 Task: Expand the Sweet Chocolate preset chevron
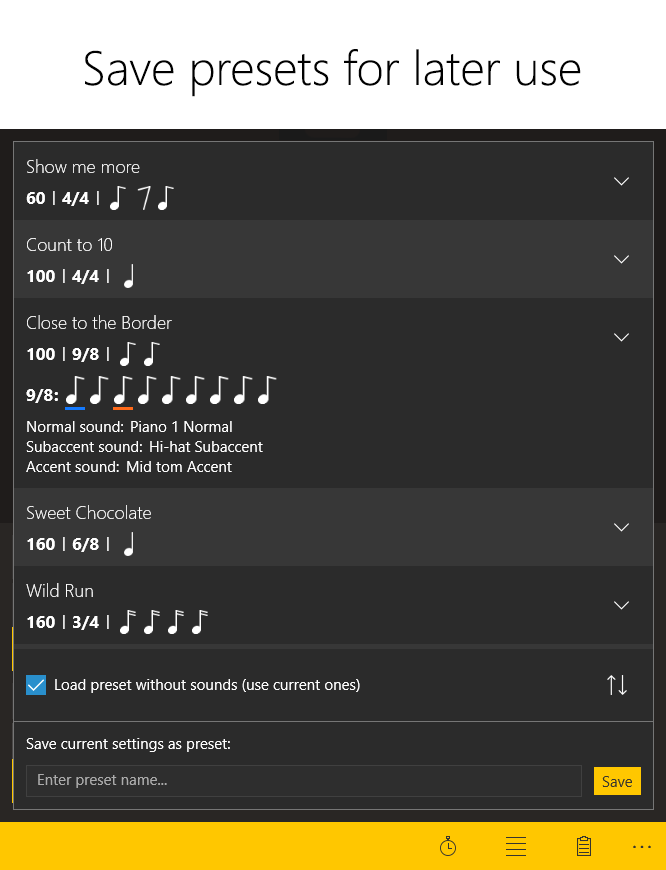click(621, 527)
